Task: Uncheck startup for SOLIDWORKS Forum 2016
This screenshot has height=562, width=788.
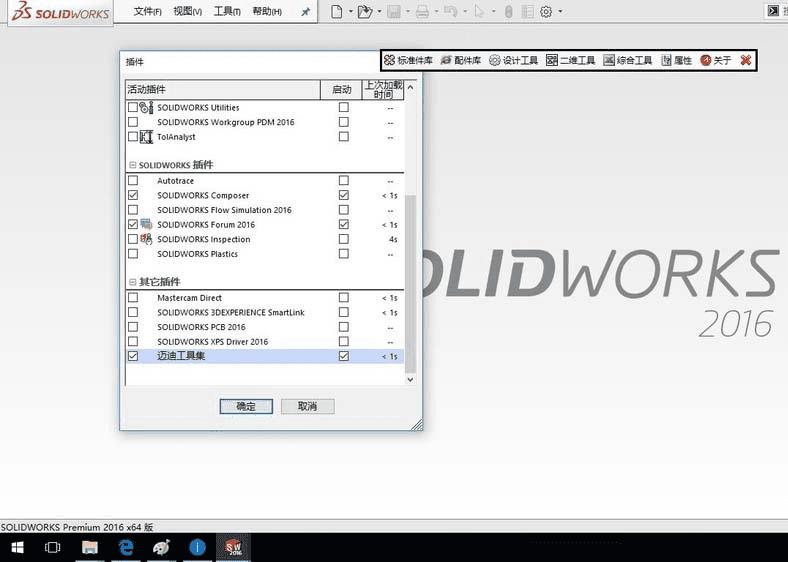Action: click(344, 224)
